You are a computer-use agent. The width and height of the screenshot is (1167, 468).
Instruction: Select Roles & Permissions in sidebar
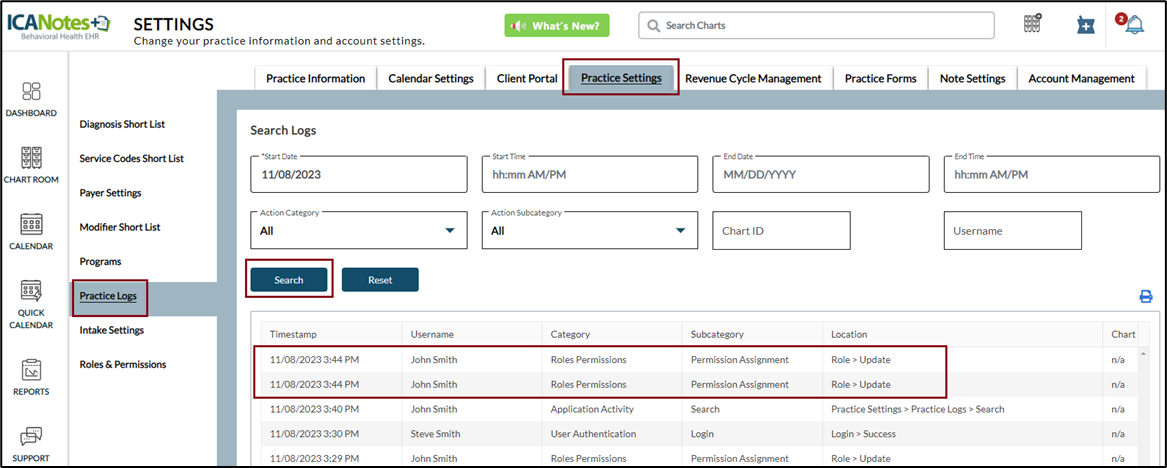click(123, 364)
